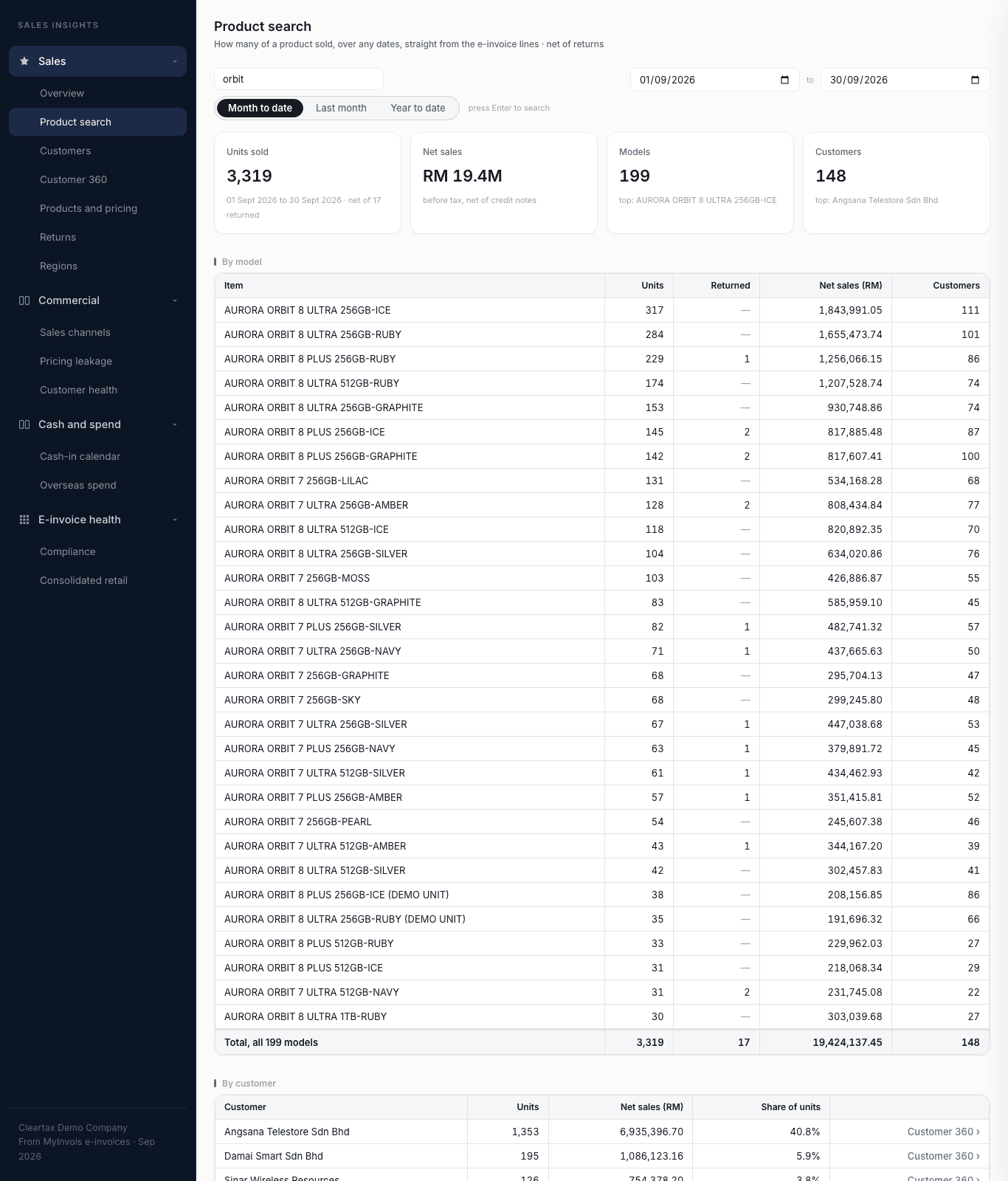Open Customer 360 link for Damai Smart
1008x1181 pixels.
tap(943, 1156)
